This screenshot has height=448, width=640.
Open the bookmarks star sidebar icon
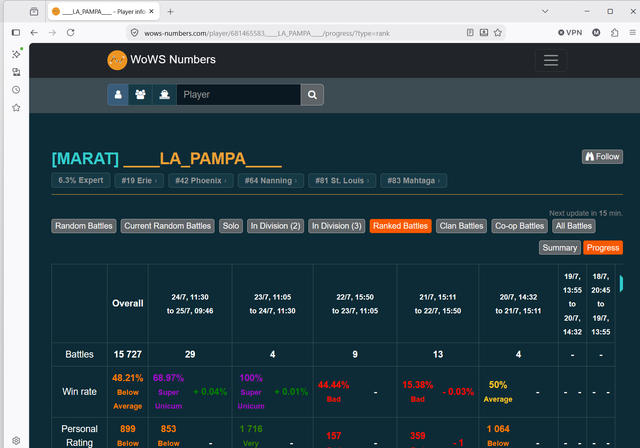(x=16, y=108)
